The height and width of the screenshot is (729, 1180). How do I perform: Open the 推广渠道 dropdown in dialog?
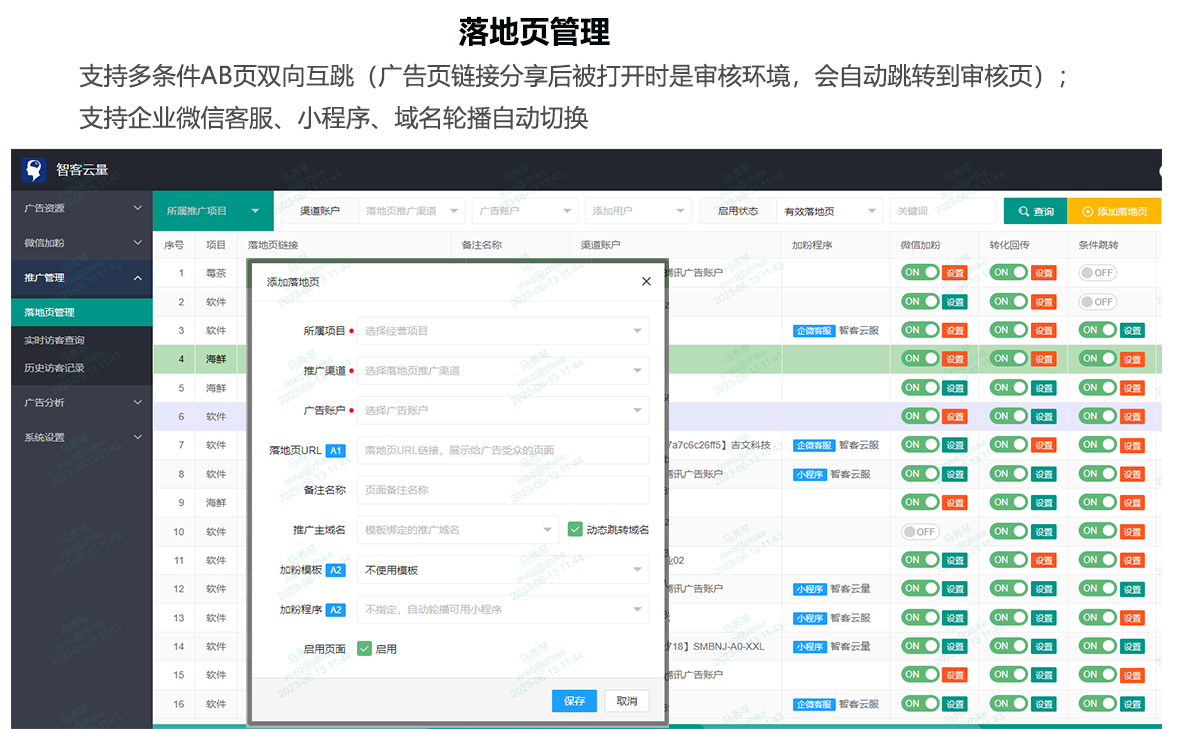(x=502, y=371)
